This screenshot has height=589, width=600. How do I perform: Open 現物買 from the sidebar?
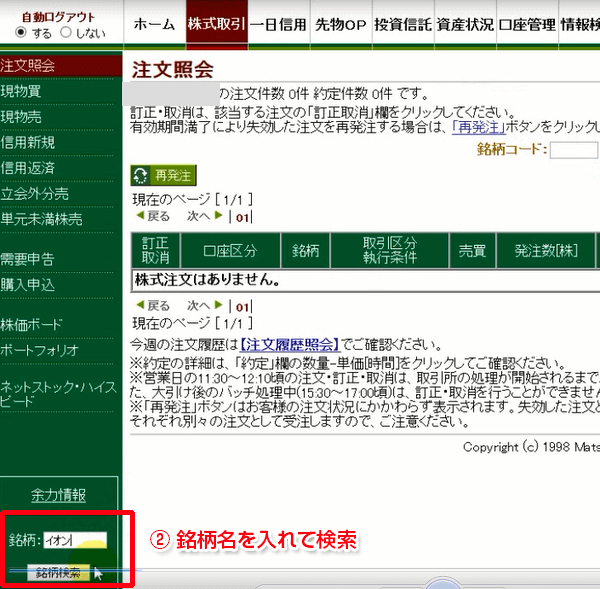(x=21, y=91)
